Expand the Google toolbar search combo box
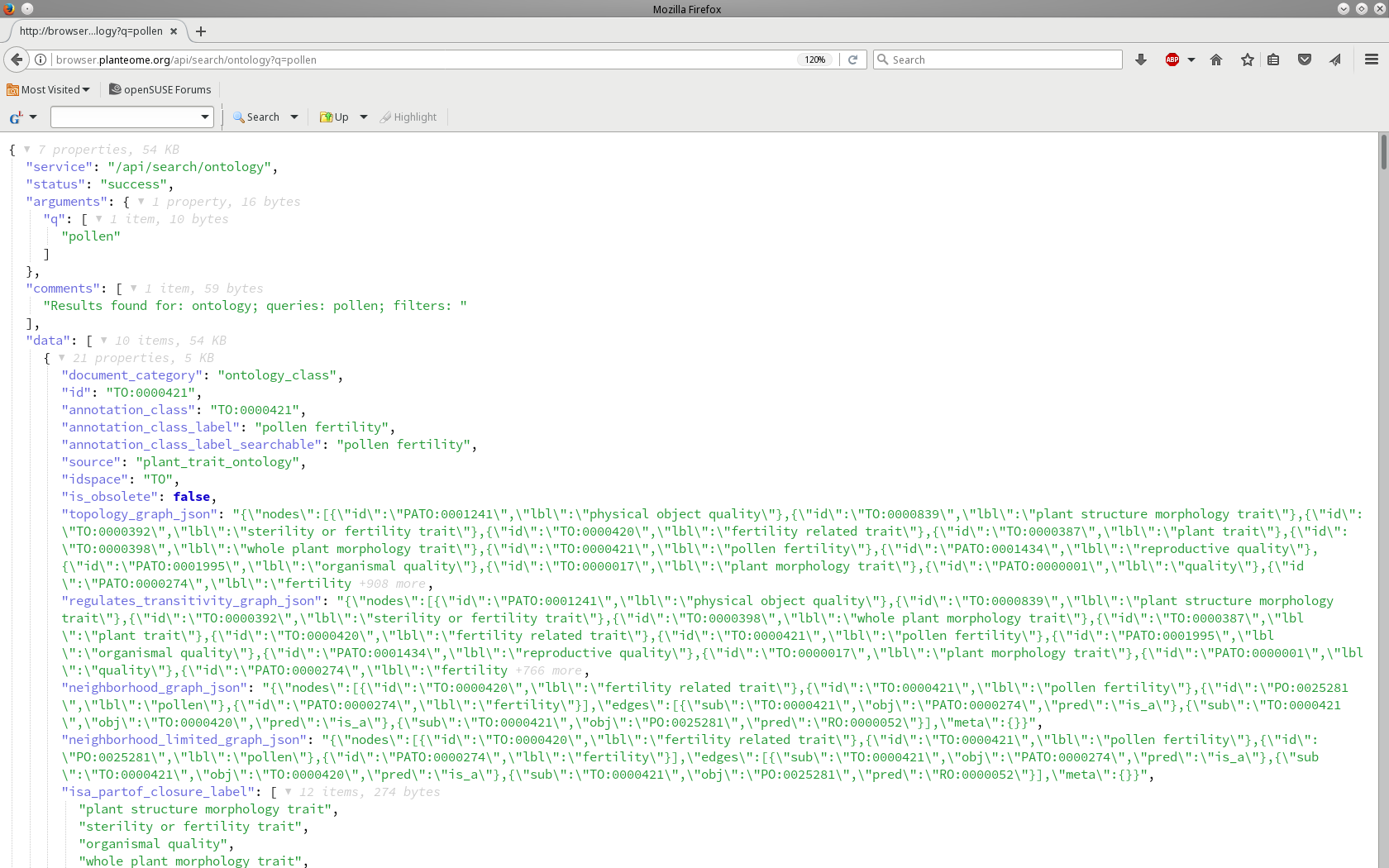This screenshot has height=868, width=1389. point(205,117)
